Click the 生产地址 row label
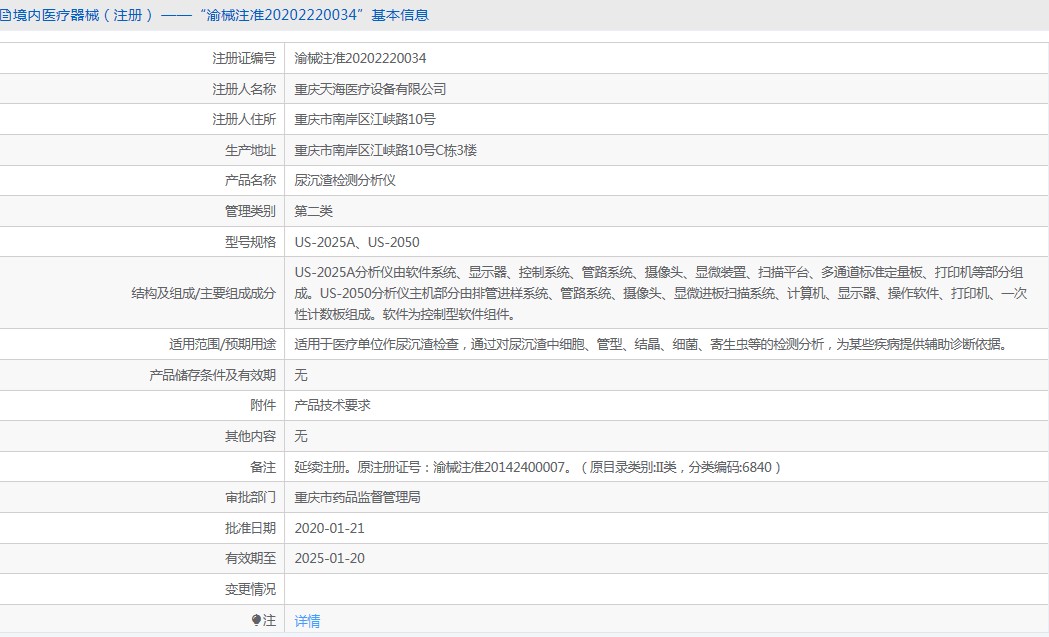1049x637 pixels. tap(250, 150)
